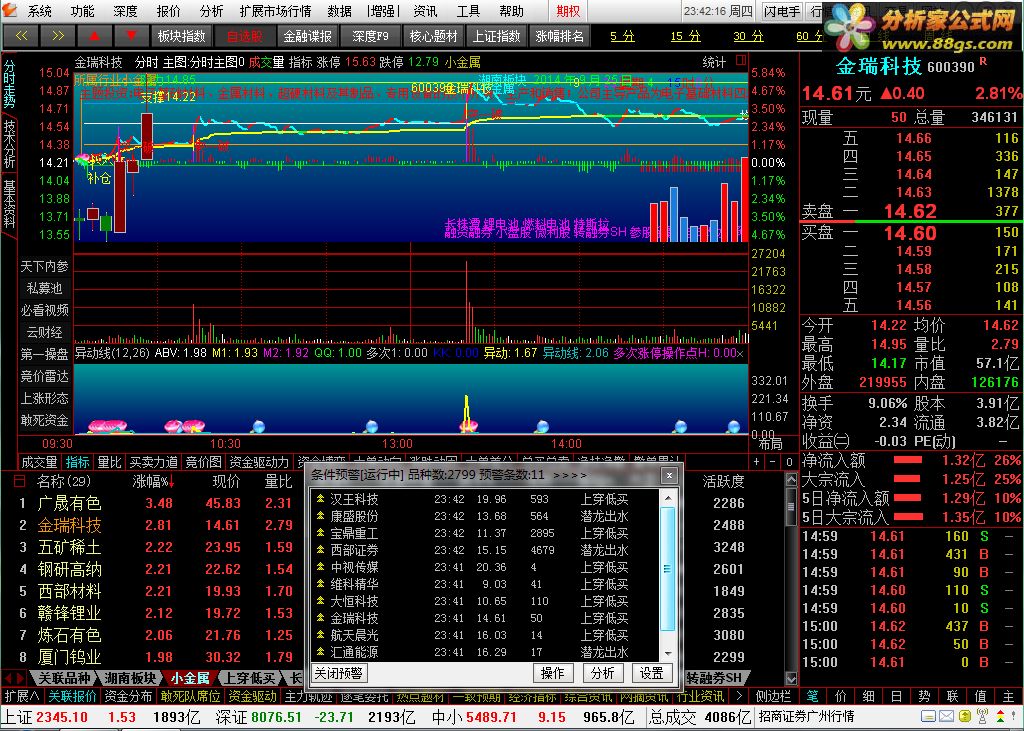Click the 深度F9 toolbar button
This screenshot has width=1024, height=731.
370,36
